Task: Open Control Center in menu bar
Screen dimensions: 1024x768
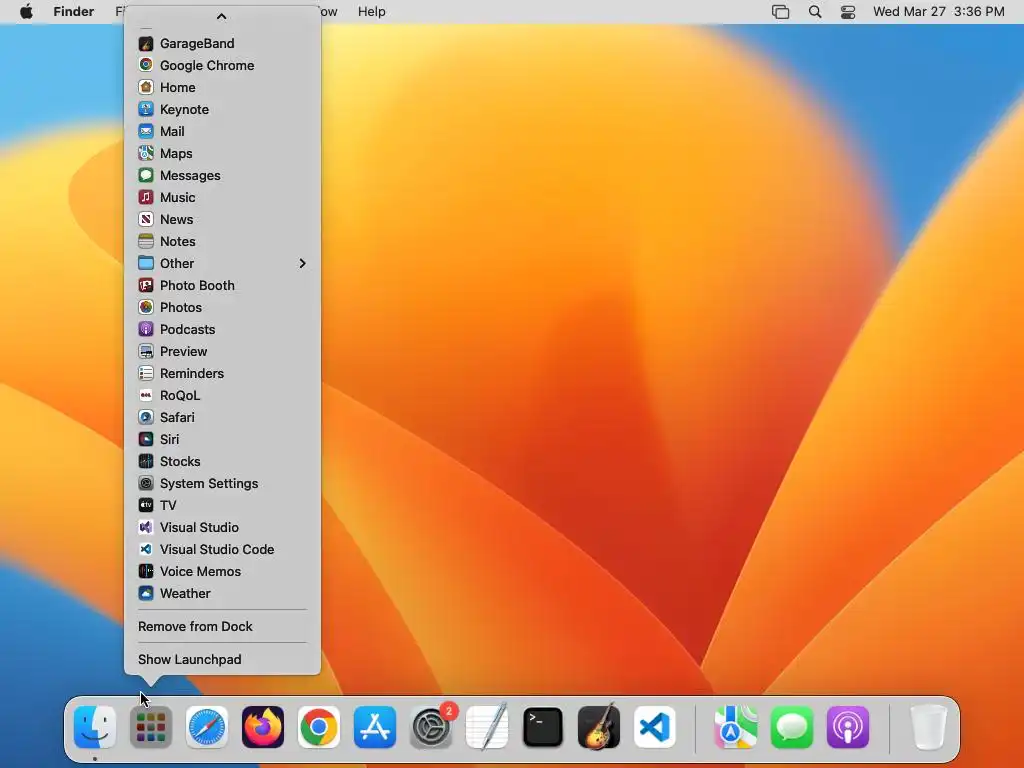Action: pyautogui.click(x=848, y=12)
